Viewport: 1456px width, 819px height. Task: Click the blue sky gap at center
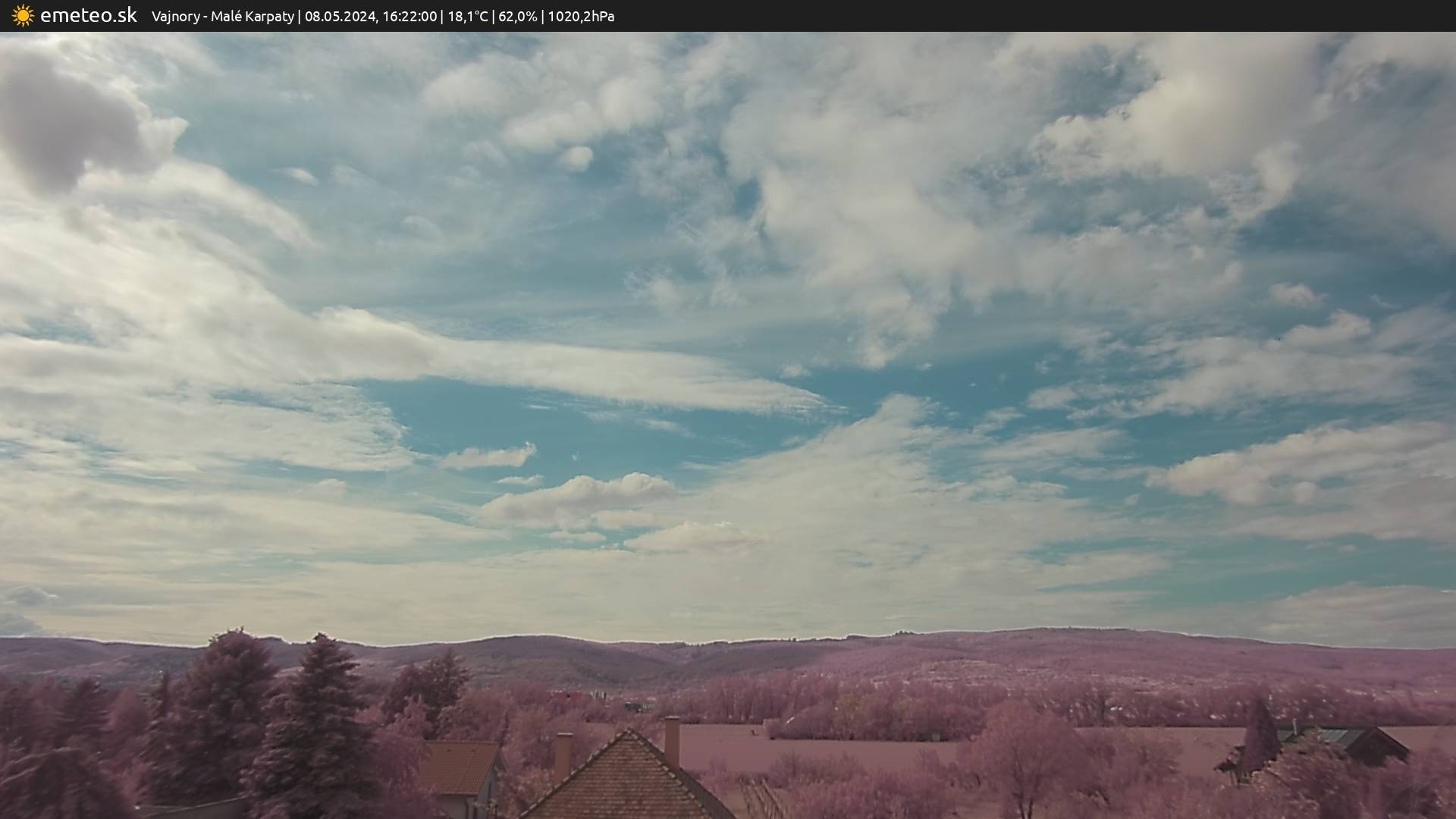[576, 425]
